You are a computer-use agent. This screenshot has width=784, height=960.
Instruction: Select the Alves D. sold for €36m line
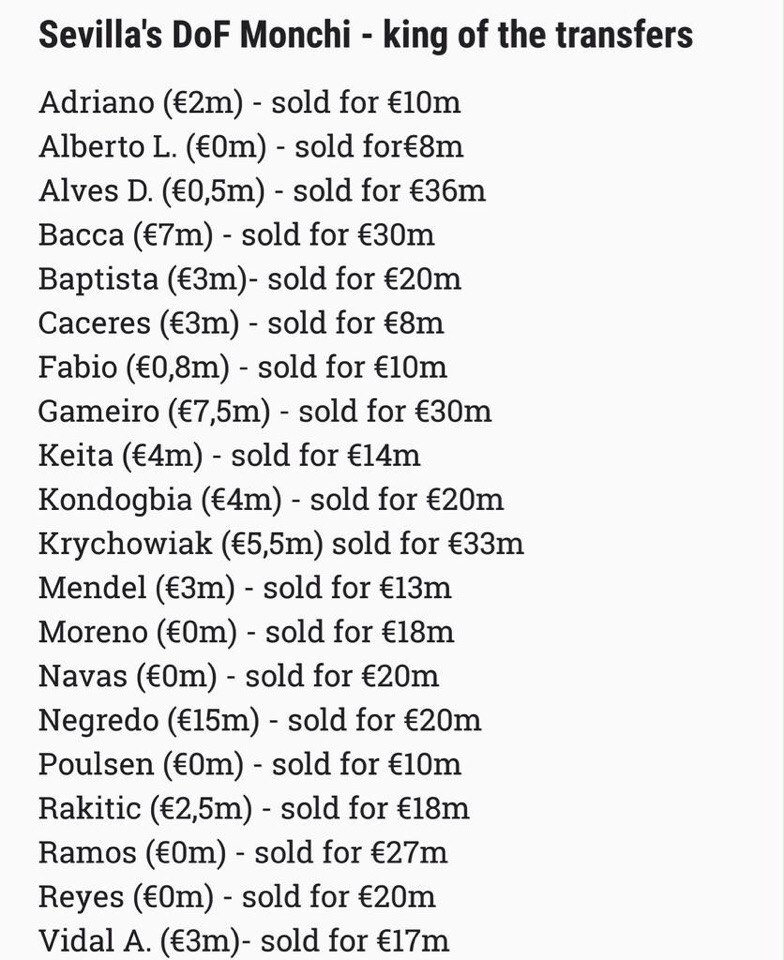tap(262, 190)
